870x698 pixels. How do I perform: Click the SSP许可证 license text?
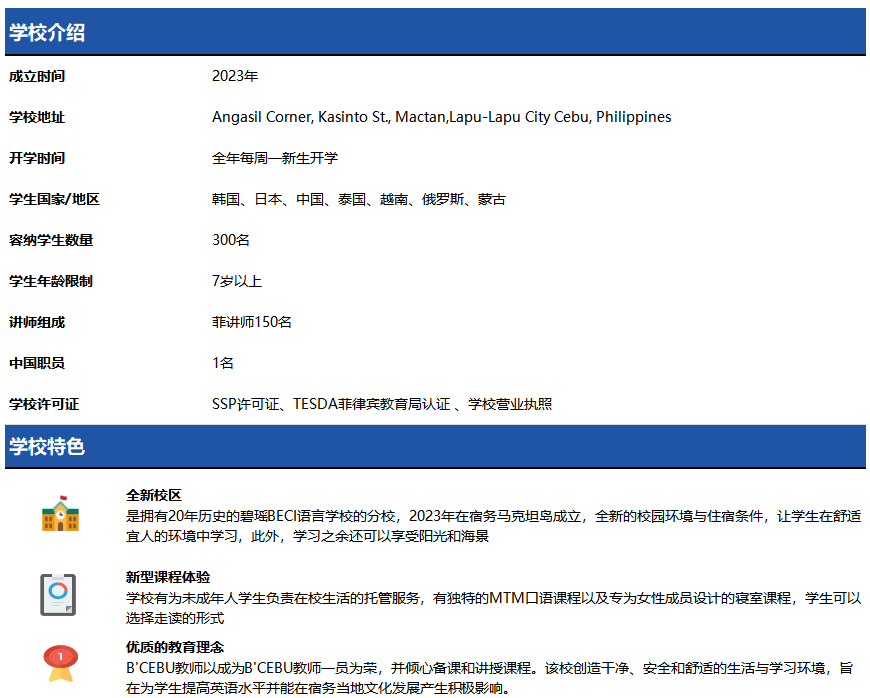click(x=382, y=404)
